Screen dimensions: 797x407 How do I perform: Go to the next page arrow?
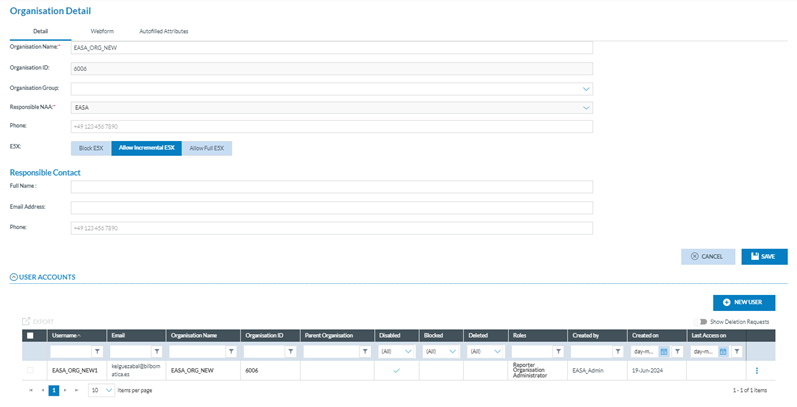pos(66,390)
